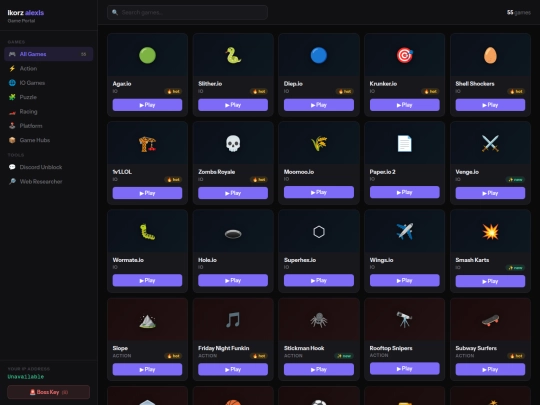Screen dimensions: 540x405
Task: Play Superhex.io
Action: (x=319, y=280)
